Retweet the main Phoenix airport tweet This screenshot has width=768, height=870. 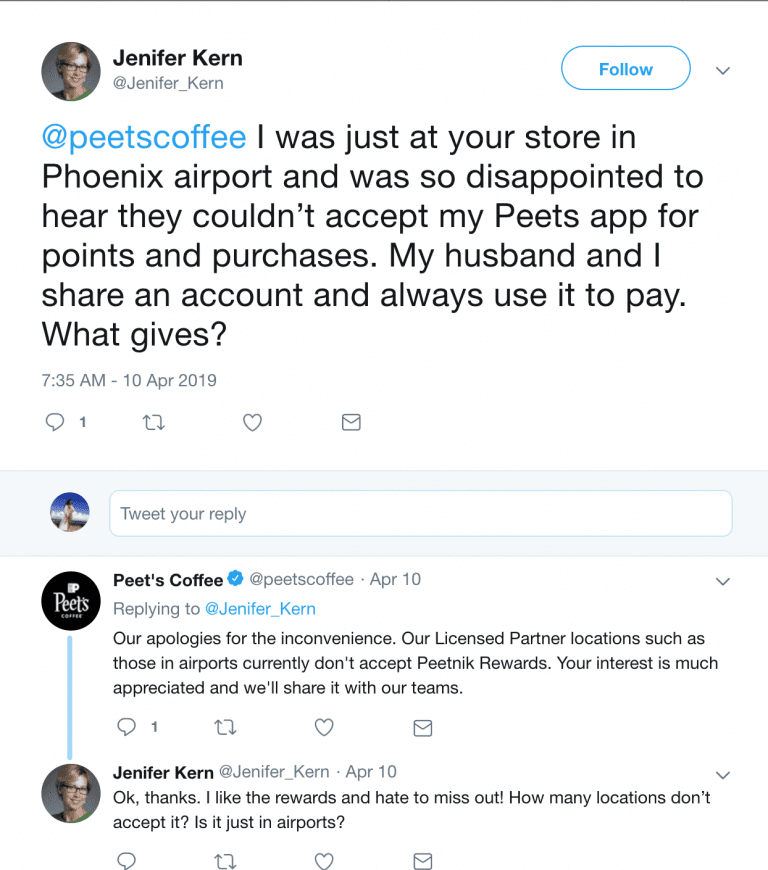click(x=153, y=423)
